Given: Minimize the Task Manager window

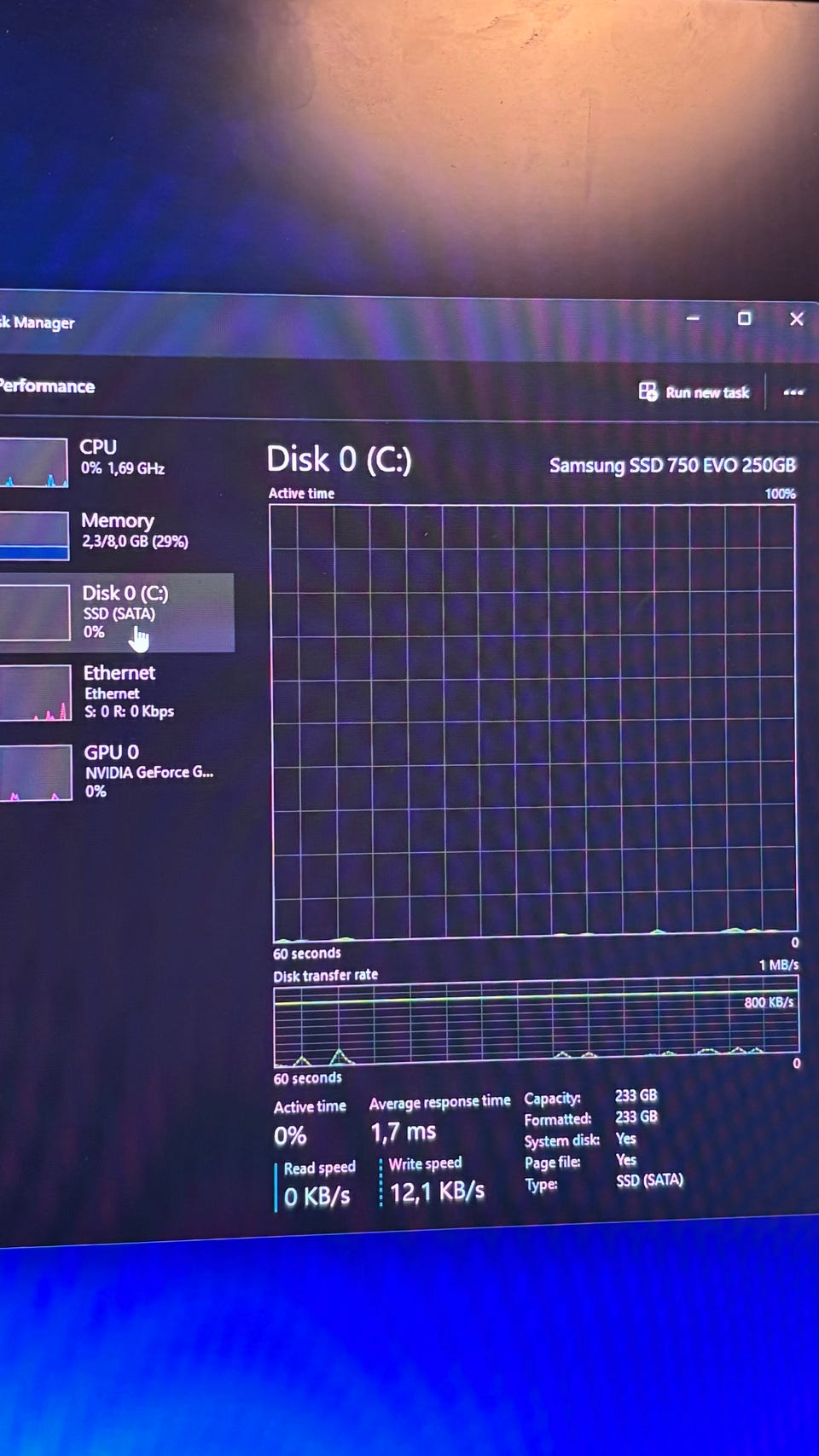Looking at the screenshot, I should [x=693, y=318].
